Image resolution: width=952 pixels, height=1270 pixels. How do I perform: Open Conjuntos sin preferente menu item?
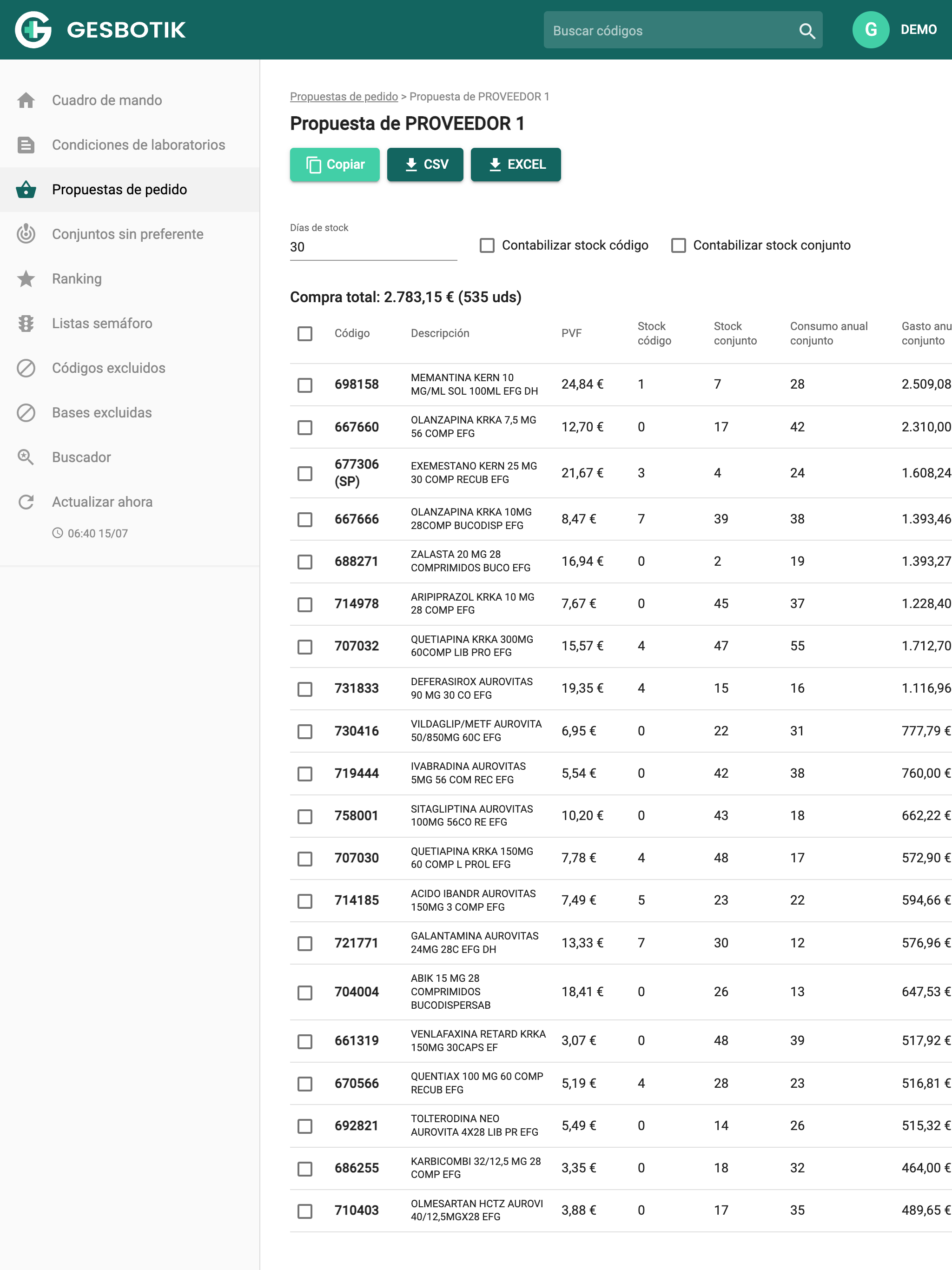tap(130, 234)
